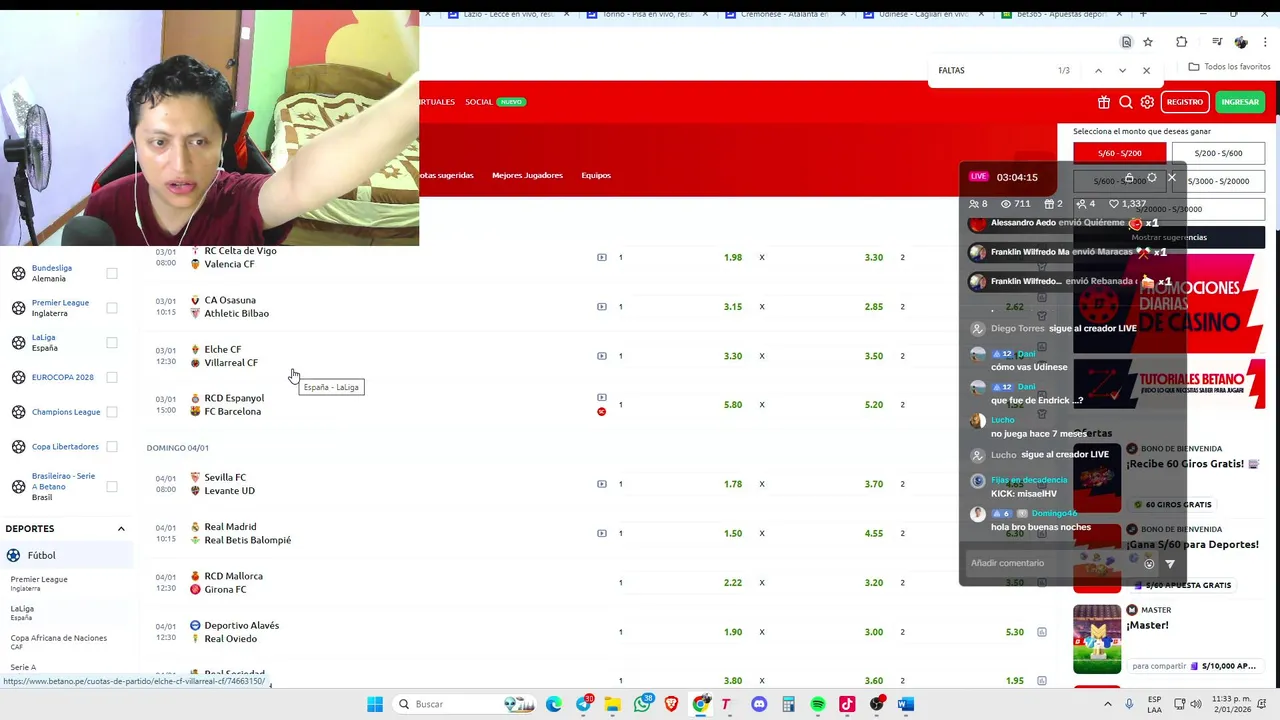Launch Microsoft Edge from the taskbar
1280x720 pixels.
point(553,704)
